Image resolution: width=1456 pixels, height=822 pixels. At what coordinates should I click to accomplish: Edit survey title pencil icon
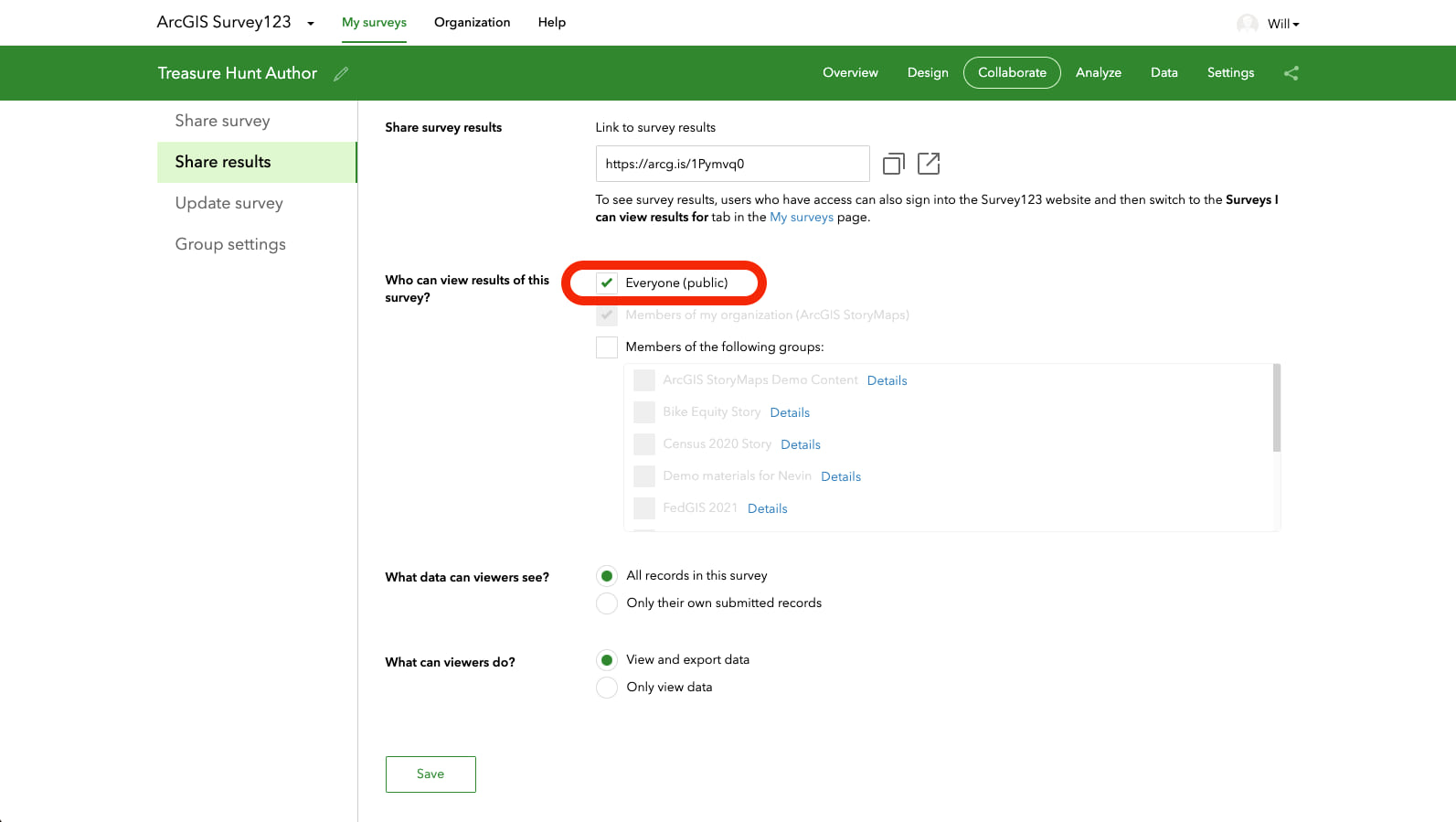tap(341, 74)
